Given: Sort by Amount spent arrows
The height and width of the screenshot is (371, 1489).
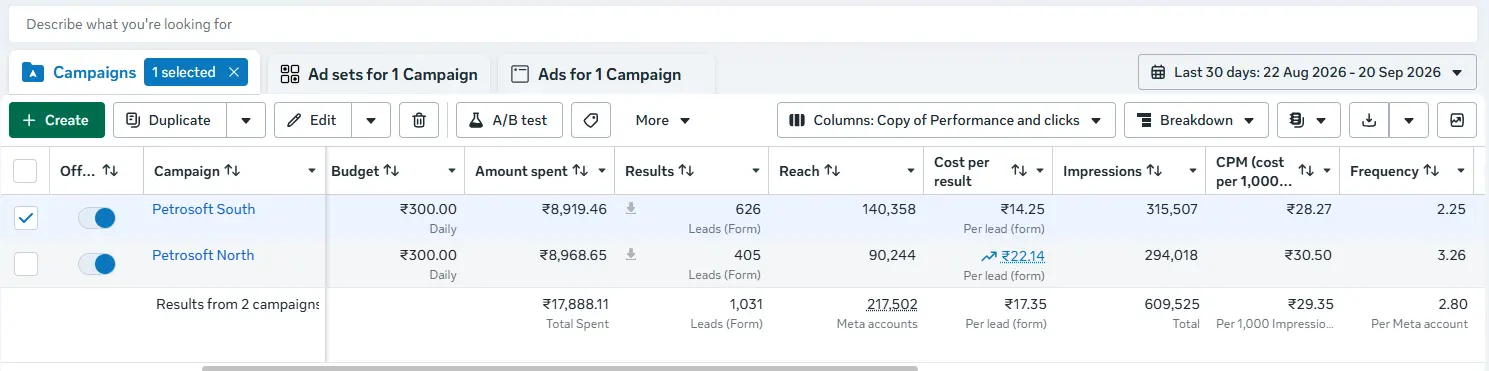Looking at the screenshot, I should (x=579, y=171).
